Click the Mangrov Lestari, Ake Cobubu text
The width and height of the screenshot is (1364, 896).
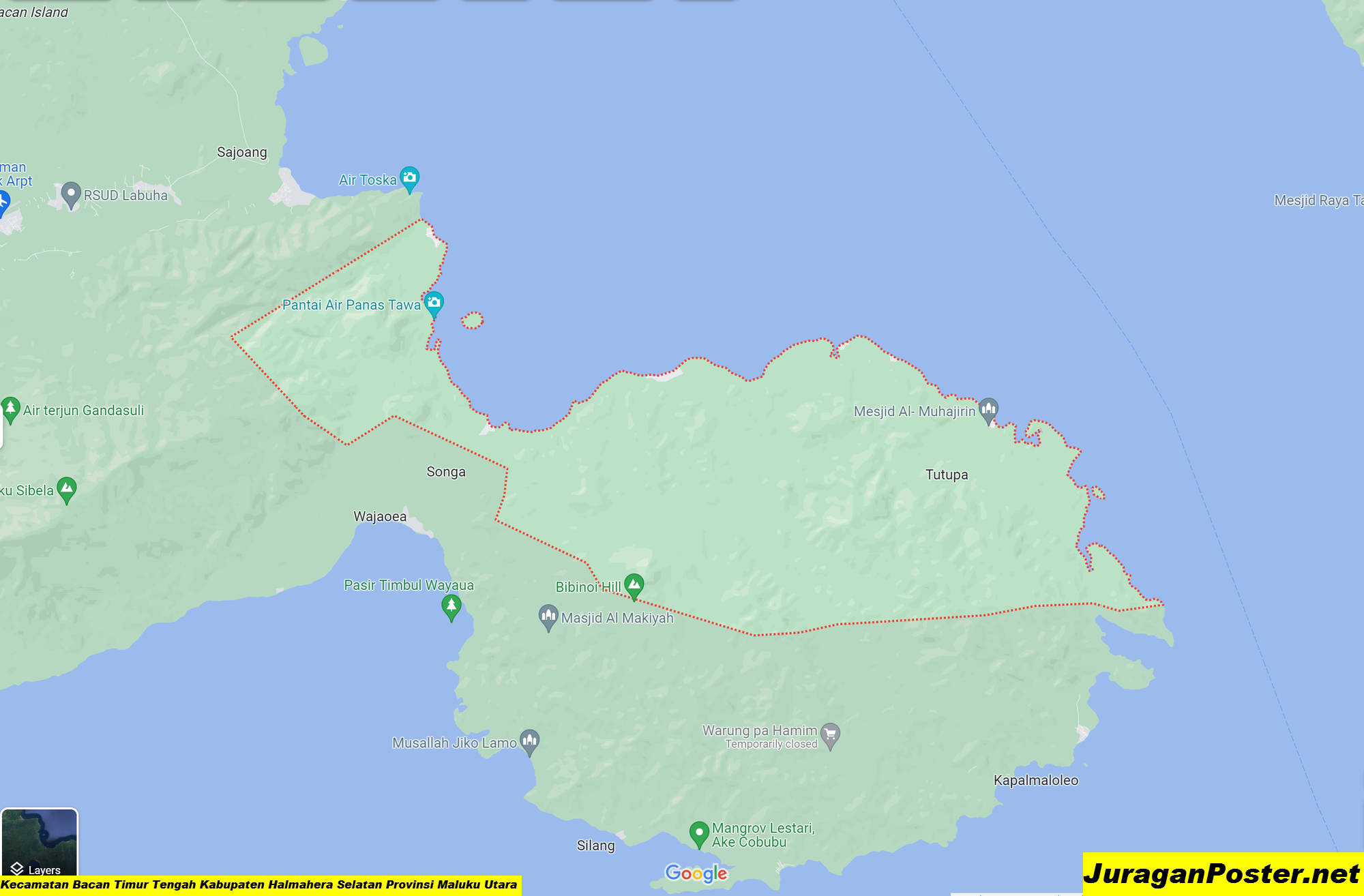click(x=763, y=835)
